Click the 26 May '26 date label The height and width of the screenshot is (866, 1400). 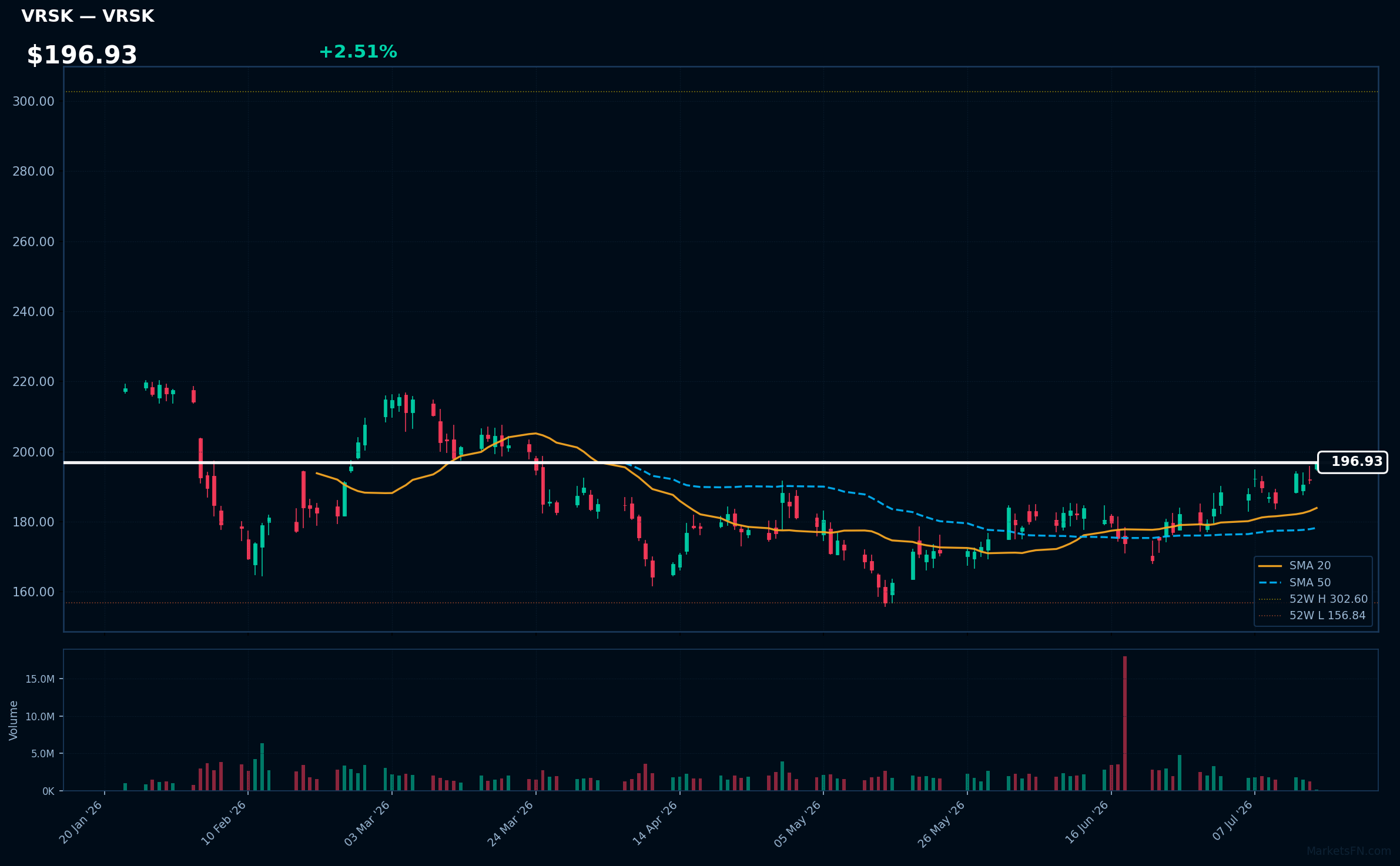click(942, 824)
